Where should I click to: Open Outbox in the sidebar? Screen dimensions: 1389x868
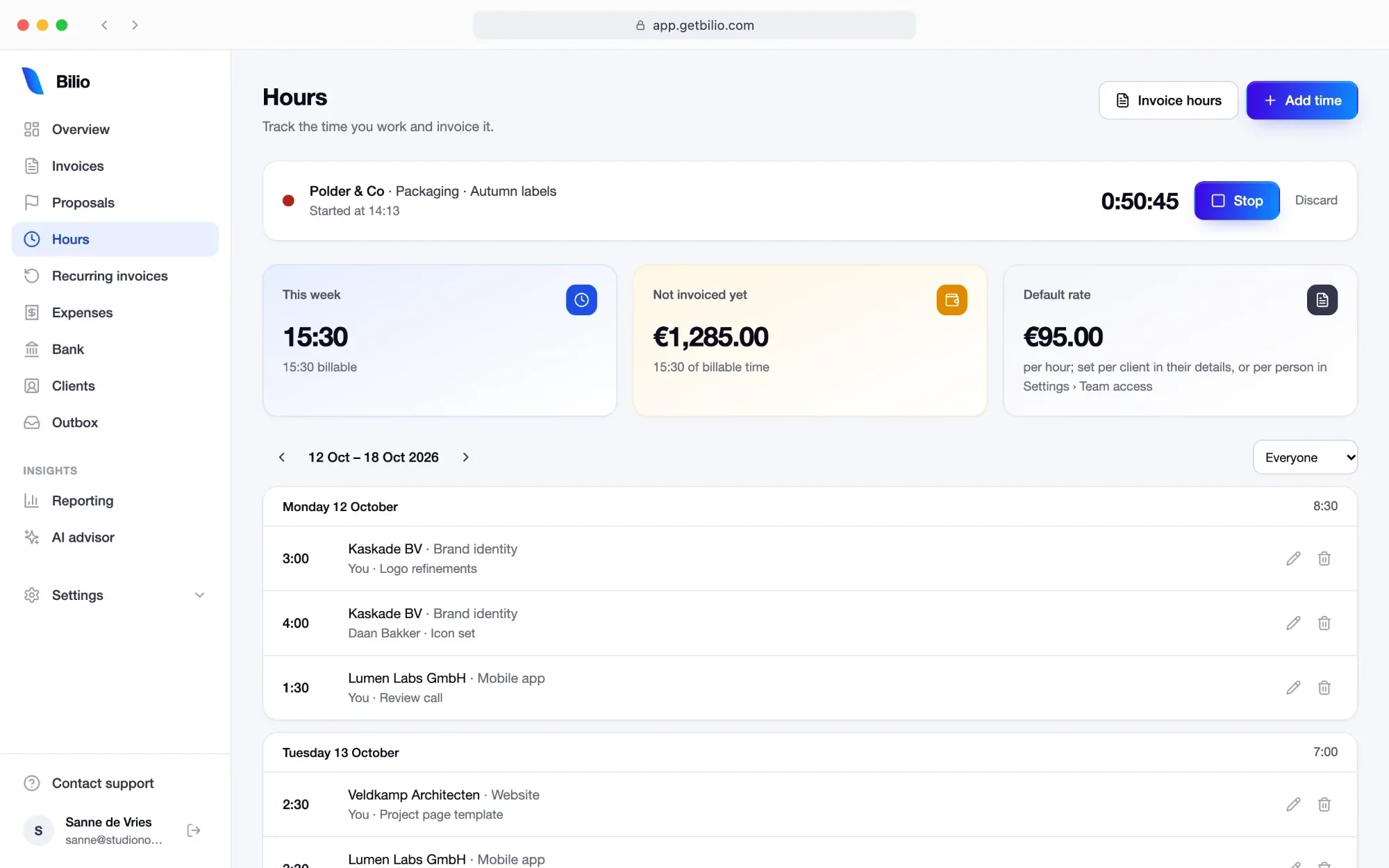[115, 423]
